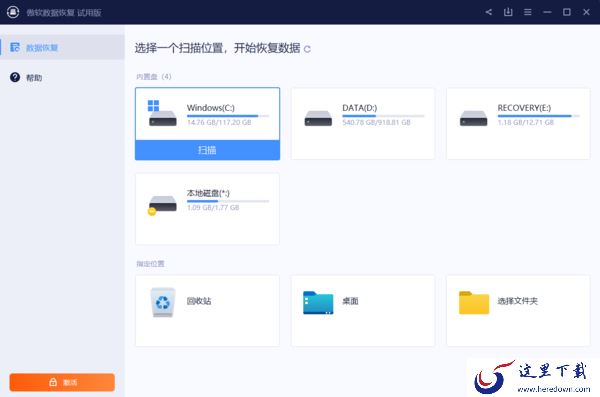Click the RECOVERY(E:) usage bar

pyautogui.click(x=538, y=116)
